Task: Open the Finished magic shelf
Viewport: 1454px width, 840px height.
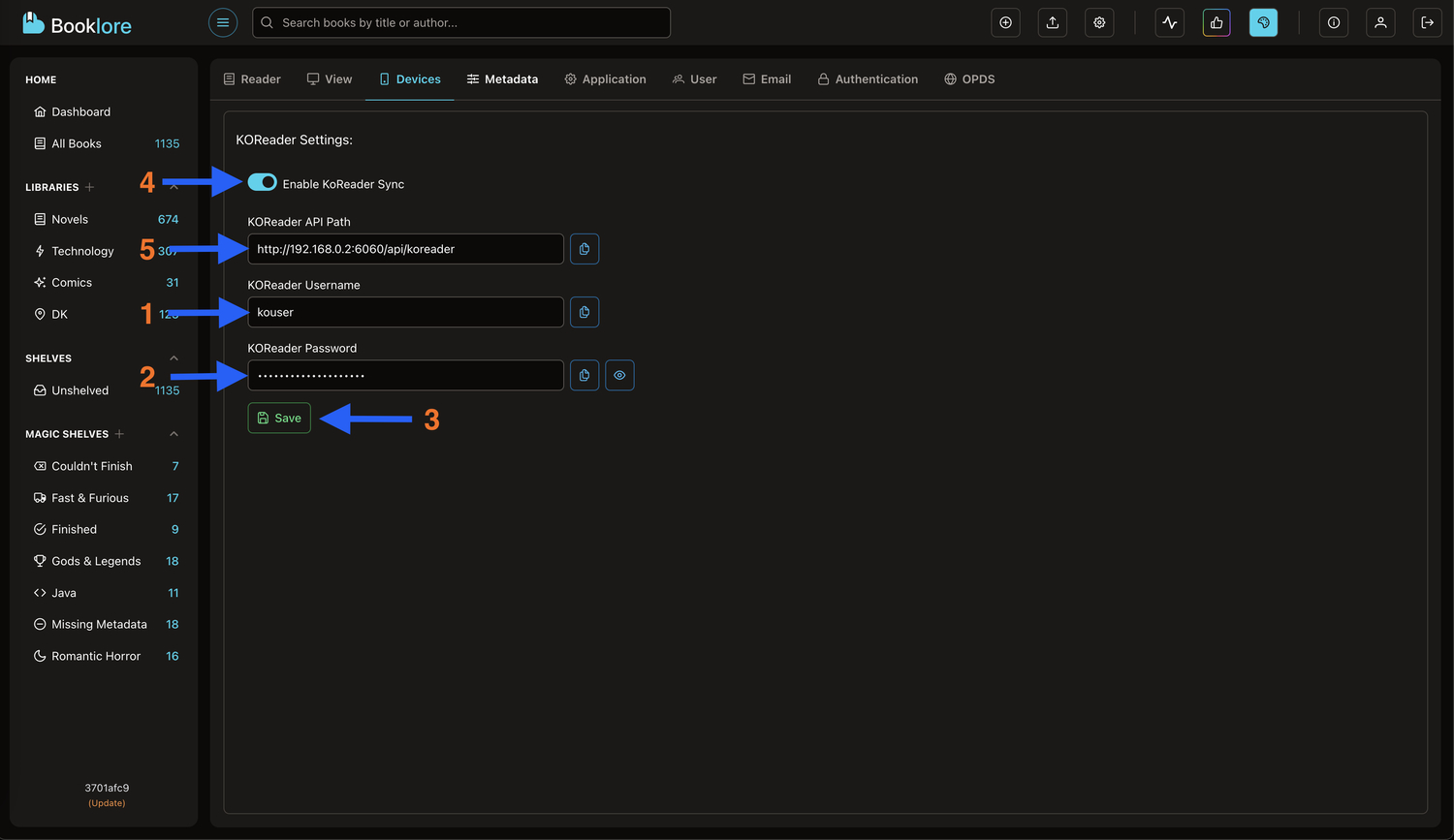Action: click(x=105, y=529)
